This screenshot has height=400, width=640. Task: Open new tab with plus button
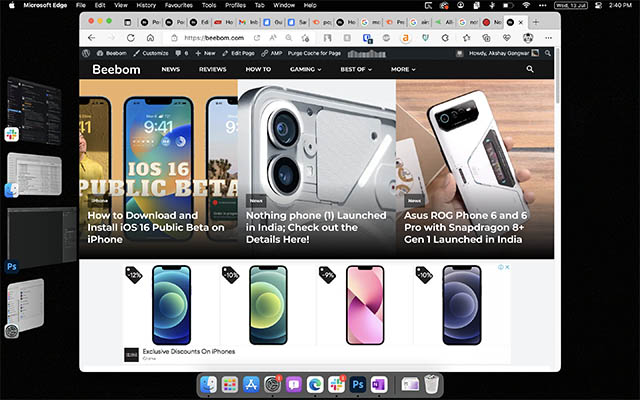click(x=536, y=21)
